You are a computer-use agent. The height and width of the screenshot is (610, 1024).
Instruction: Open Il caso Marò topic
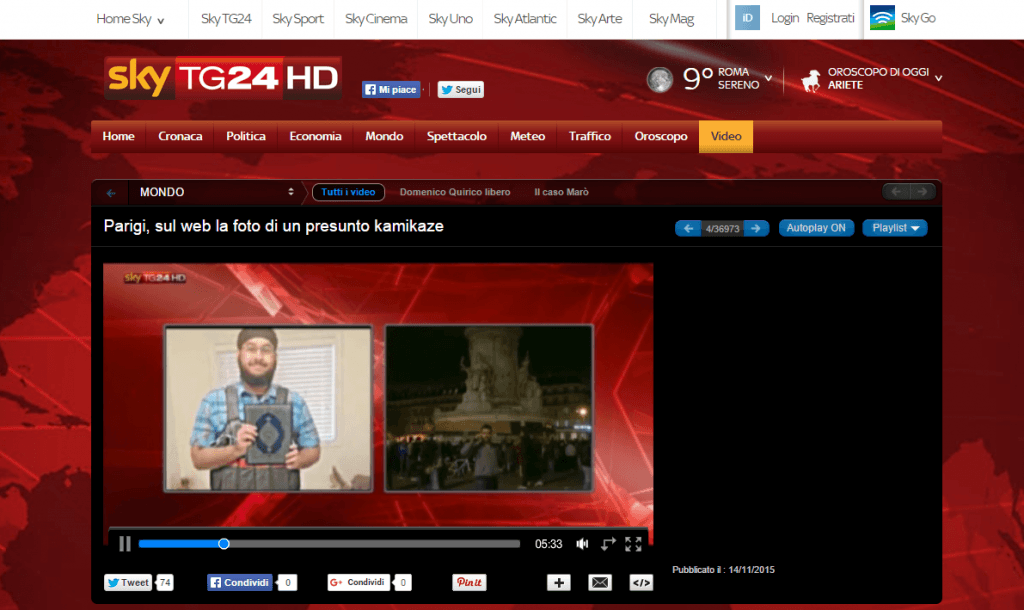click(561, 192)
